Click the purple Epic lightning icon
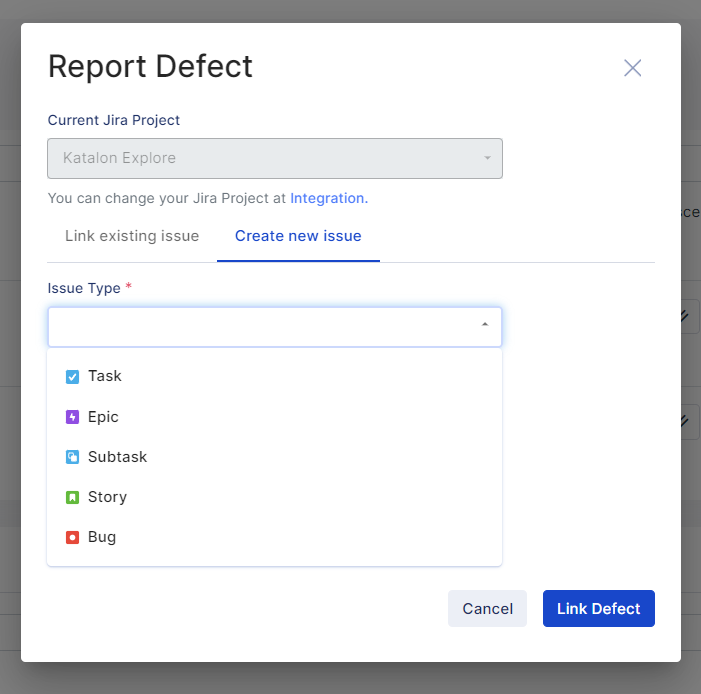Image resolution: width=701 pixels, height=694 pixels. point(72,417)
